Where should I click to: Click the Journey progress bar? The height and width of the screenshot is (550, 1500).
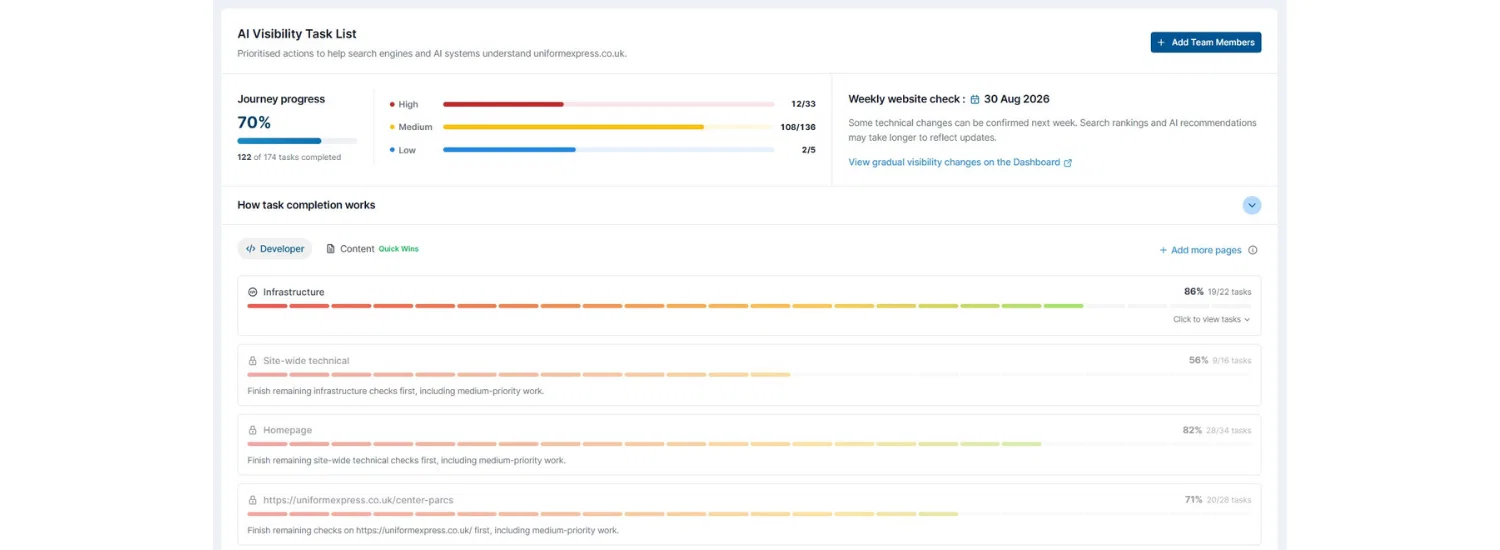297,141
